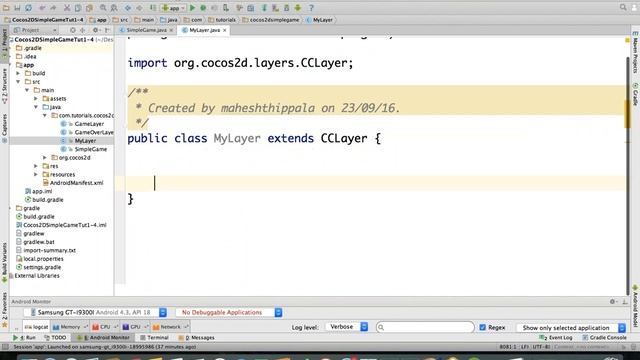
Task: Open the TODO tool window
Action: (55, 338)
